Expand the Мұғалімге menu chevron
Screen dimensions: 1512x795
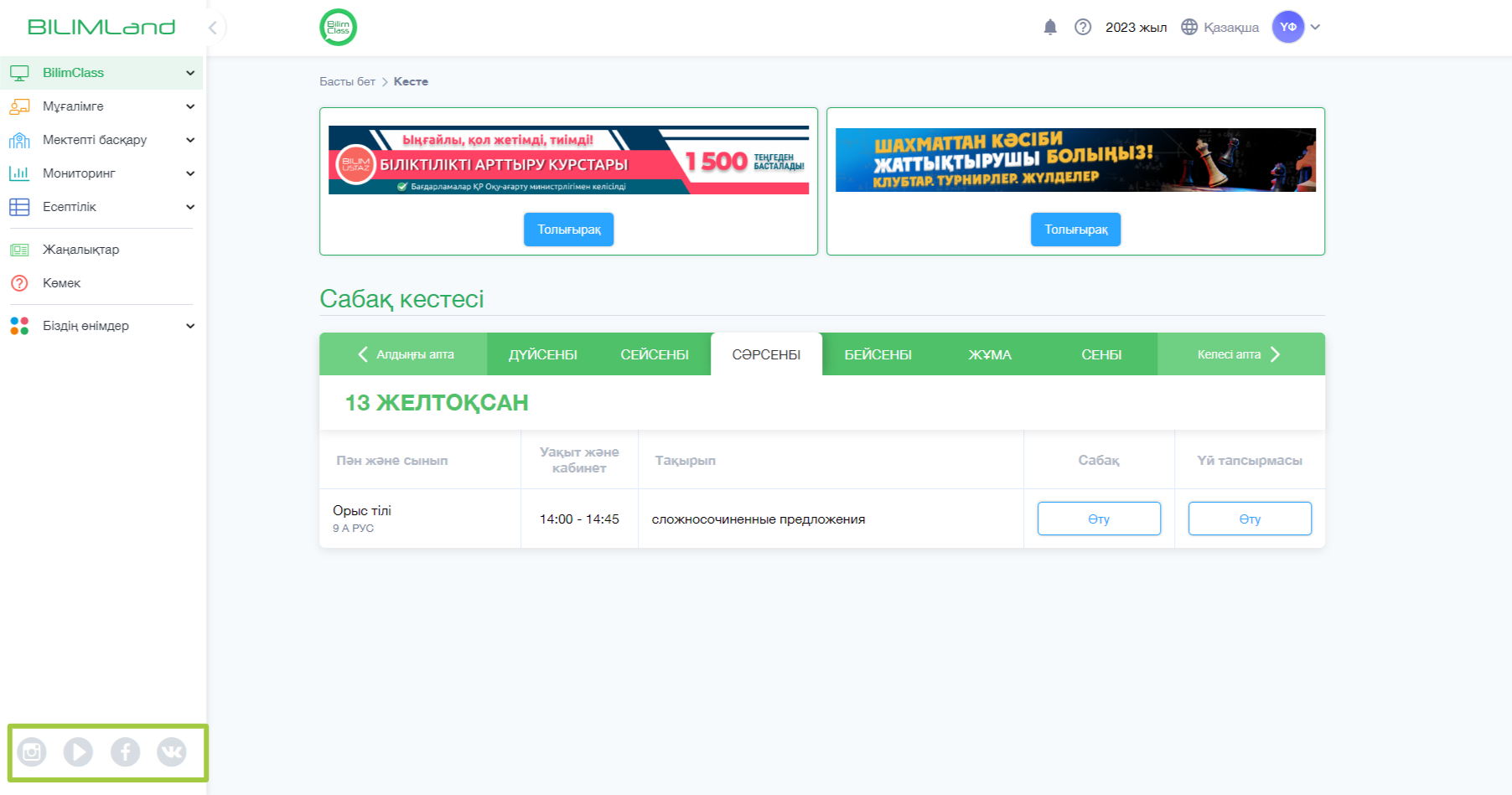(190, 106)
